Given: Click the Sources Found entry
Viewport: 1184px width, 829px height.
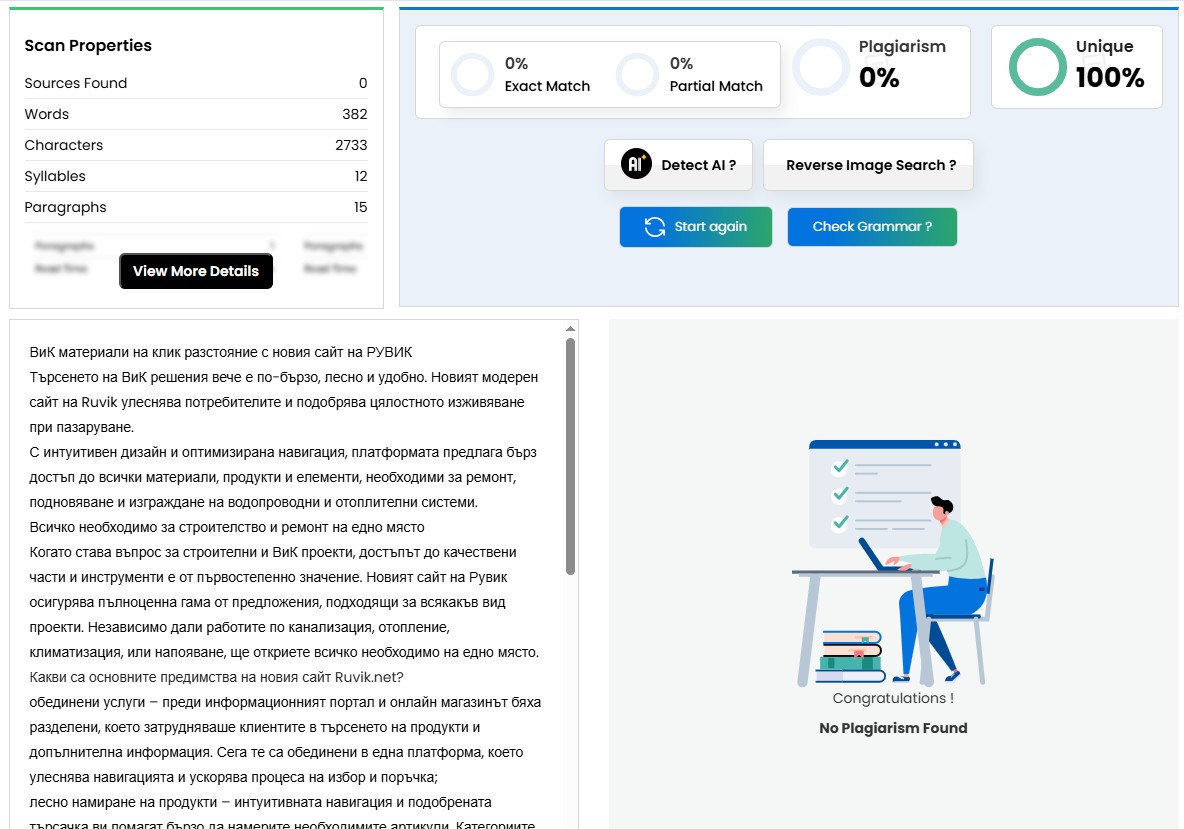Looking at the screenshot, I should pos(196,83).
